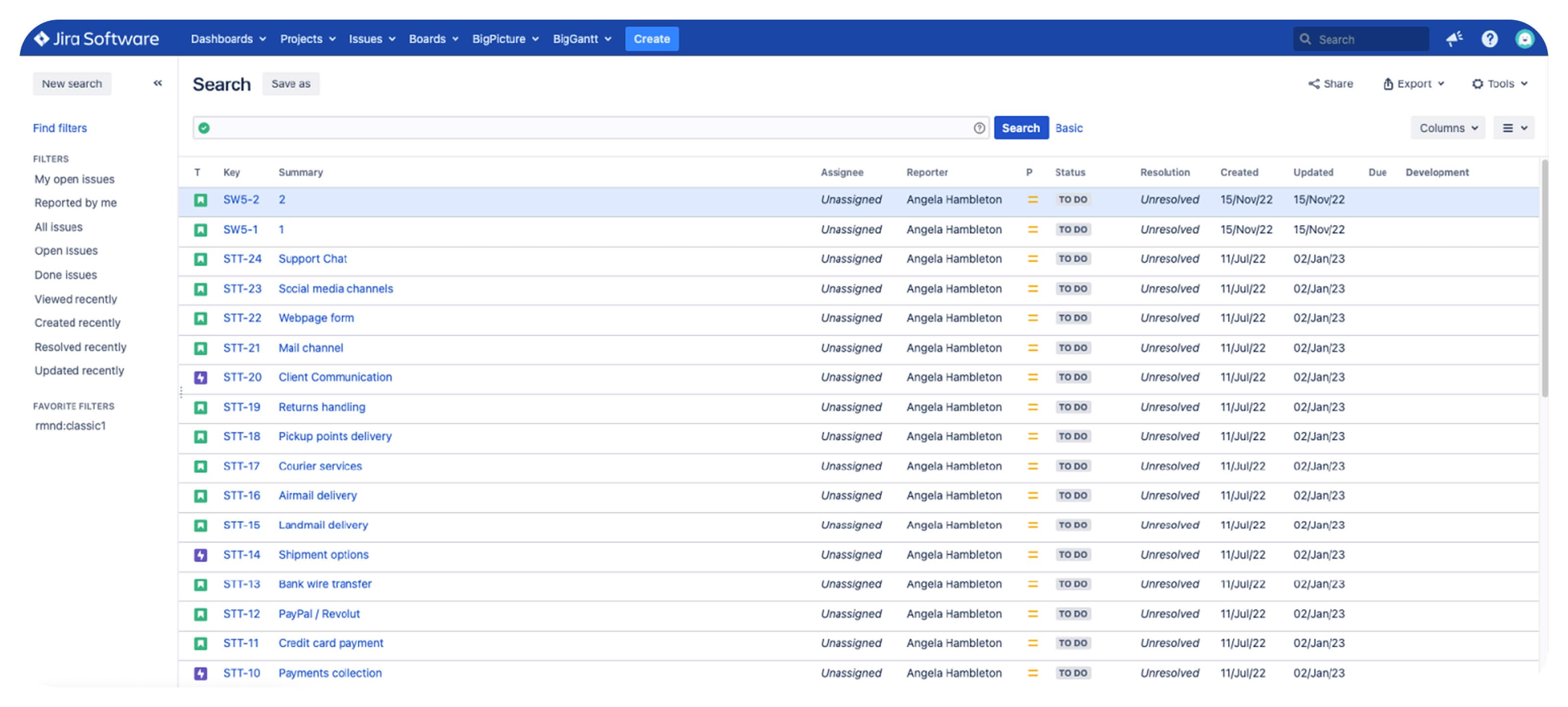The width and height of the screenshot is (1568, 707).
Task: Click the medium priority icon for STT-19
Action: tap(1032, 407)
